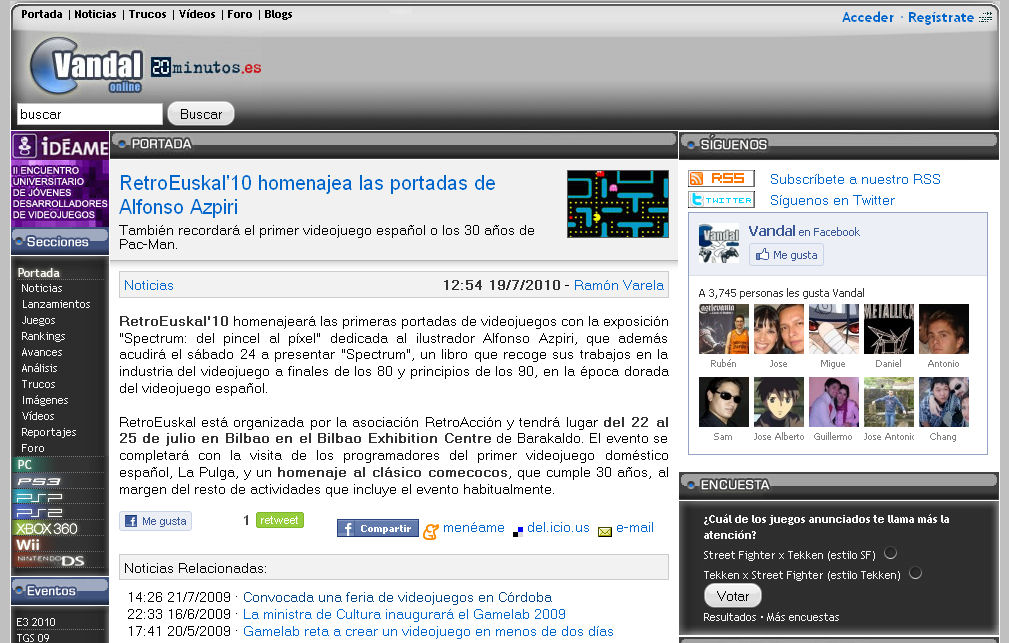Open Foro in top menu

coord(239,14)
